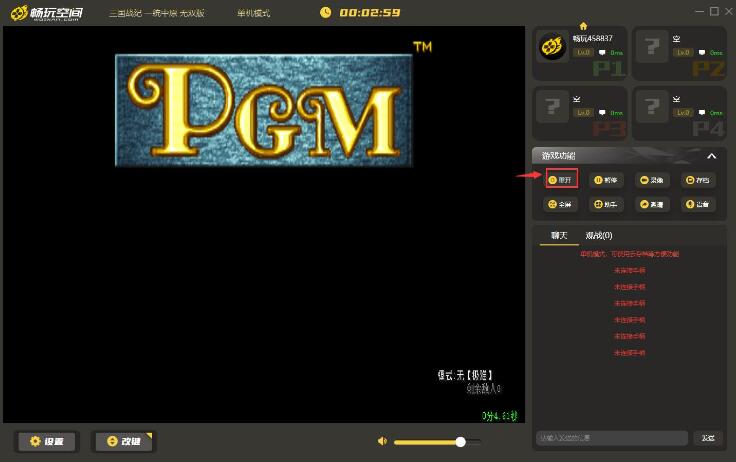This screenshot has height=462, width=736.
Task: Collapse the 游戏功能 panel with the chevron
Action: (712, 156)
